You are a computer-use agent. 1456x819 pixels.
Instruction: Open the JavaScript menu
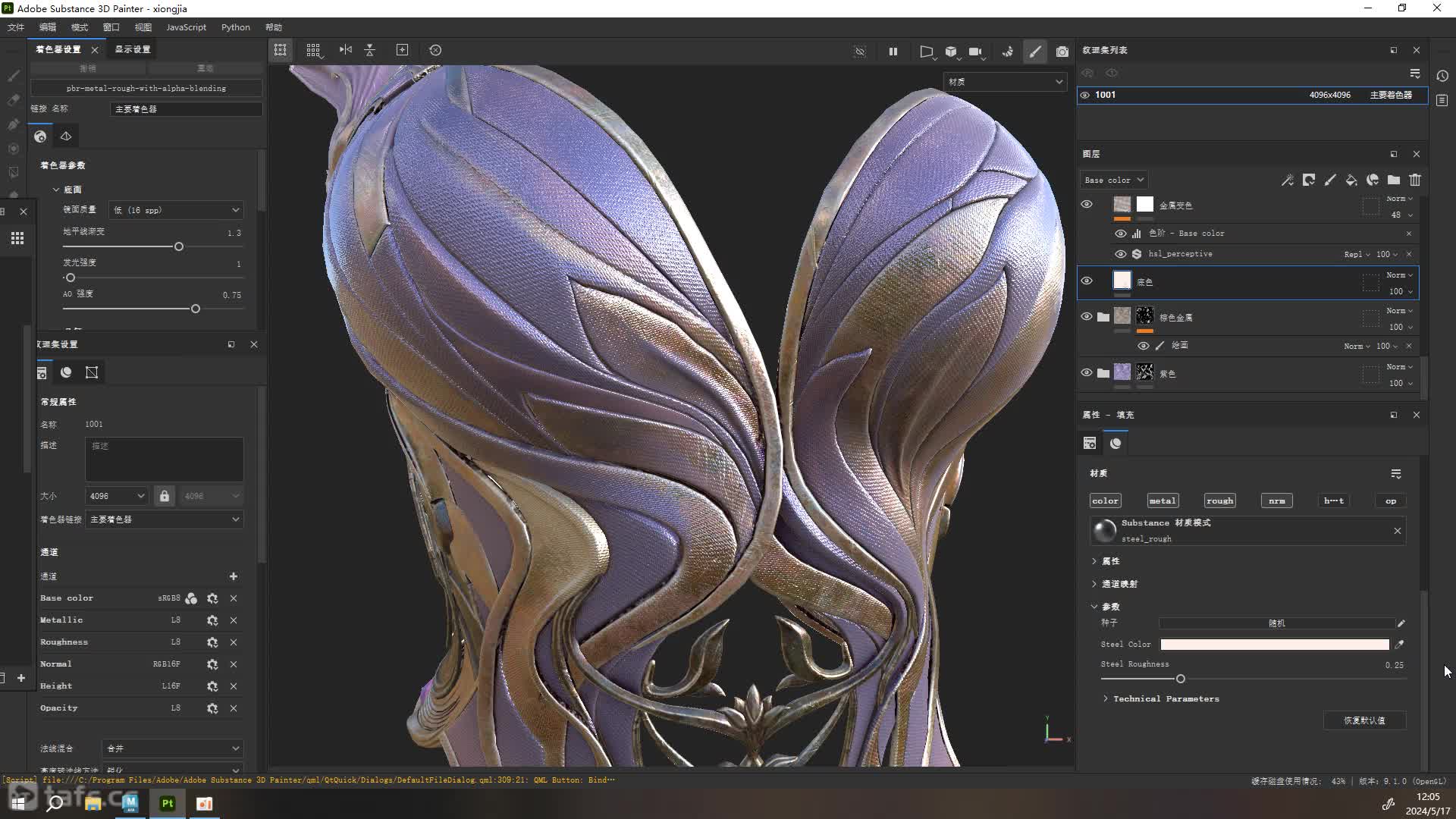tap(186, 27)
